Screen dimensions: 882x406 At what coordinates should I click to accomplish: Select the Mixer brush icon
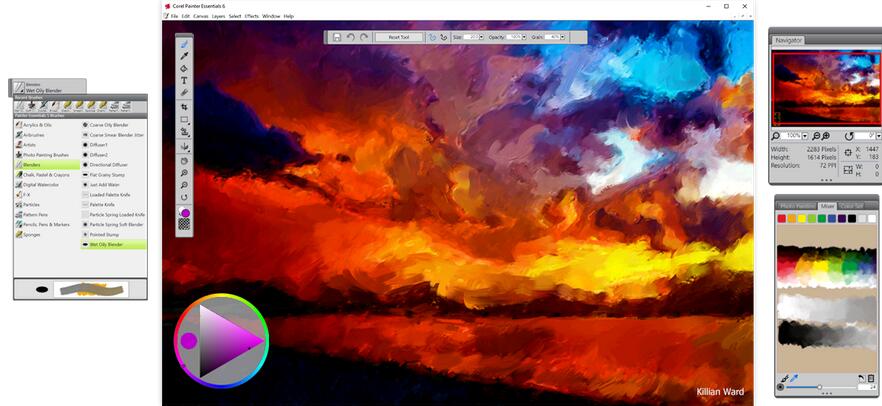pos(785,378)
